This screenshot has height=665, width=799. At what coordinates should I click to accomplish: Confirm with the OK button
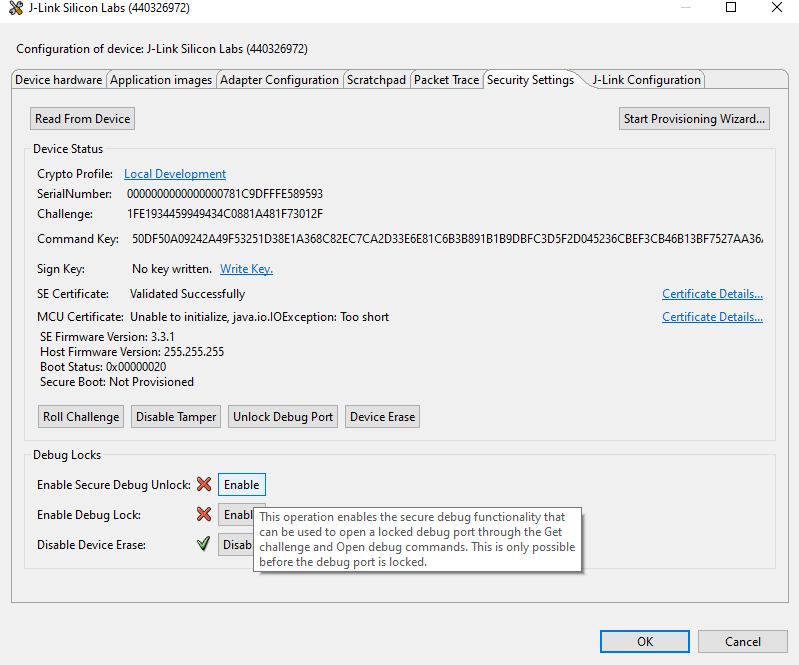tap(645, 642)
